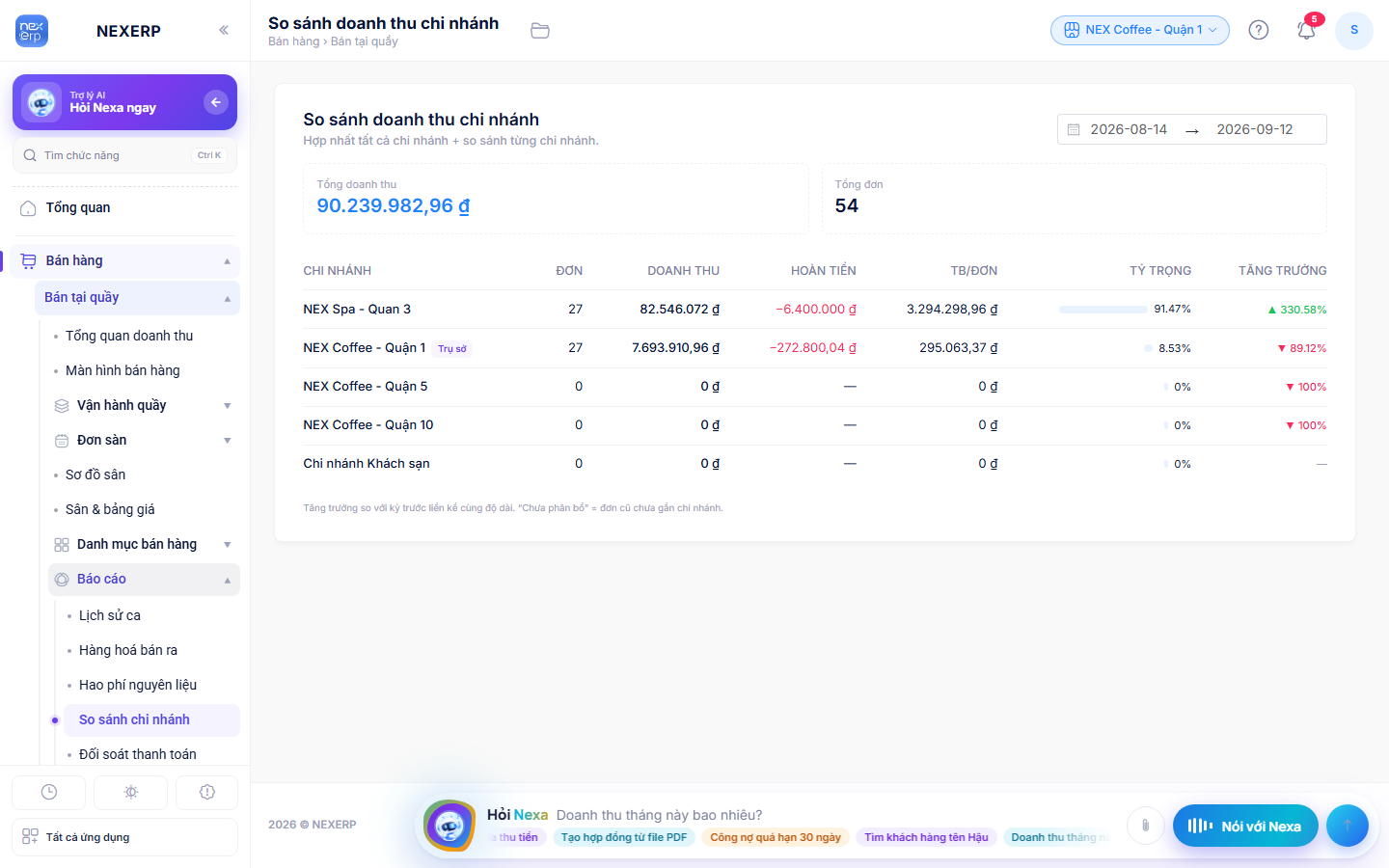Click the Nexa robot avatar in sidebar card
Viewport: 1389px width, 868px height.
click(x=41, y=102)
